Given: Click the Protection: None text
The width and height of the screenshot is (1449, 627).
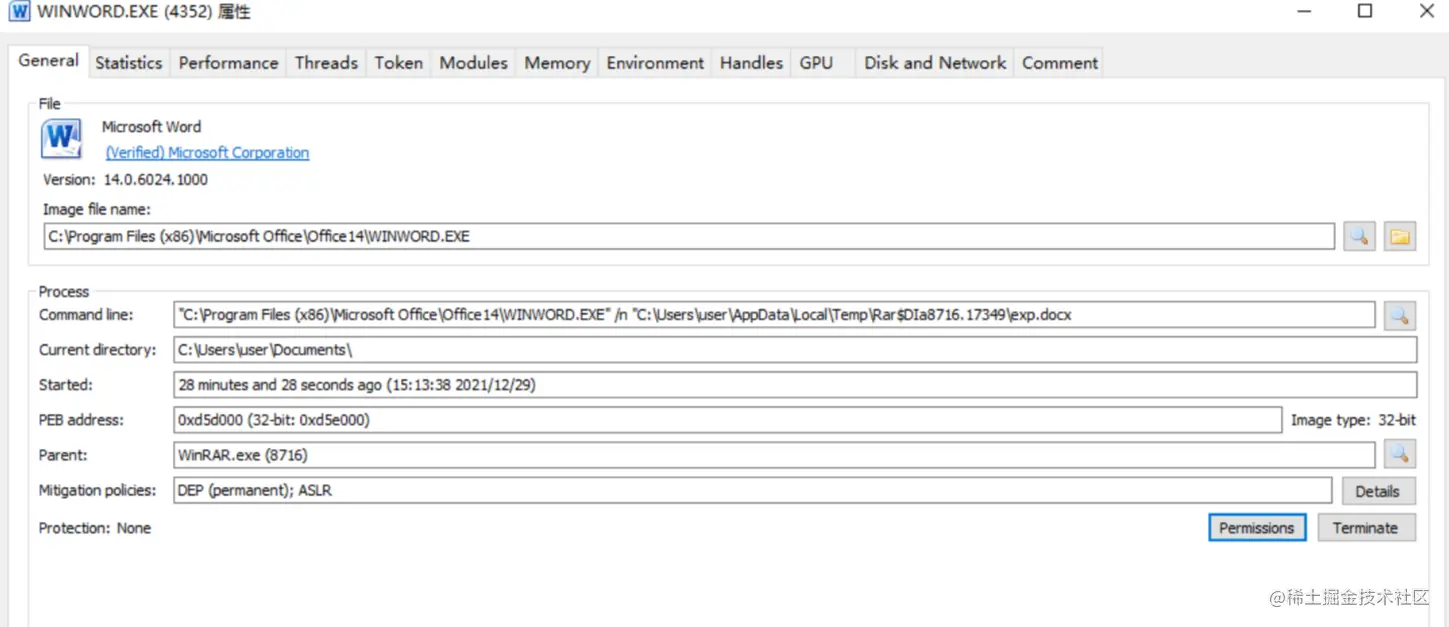Looking at the screenshot, I should 95,528.
